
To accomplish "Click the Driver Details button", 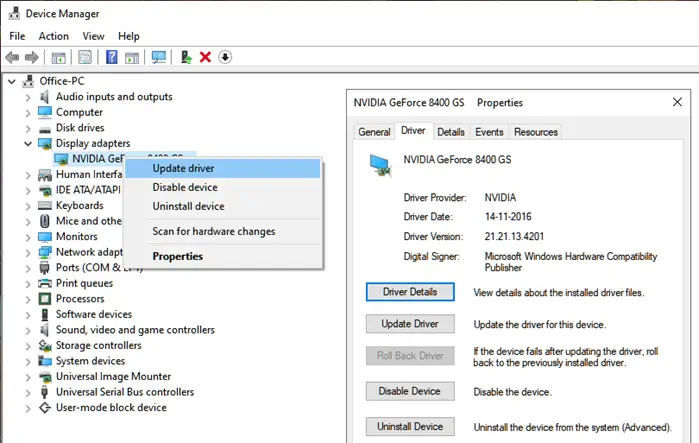I will (x=410, y=292).
